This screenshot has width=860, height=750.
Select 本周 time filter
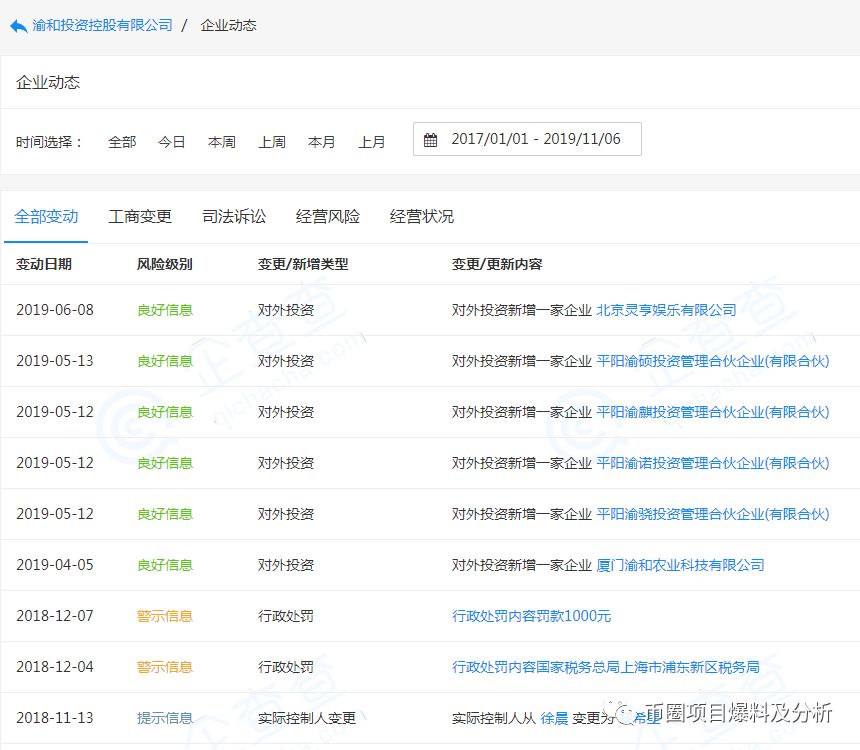pyautogui.click(x=222, y=142)
